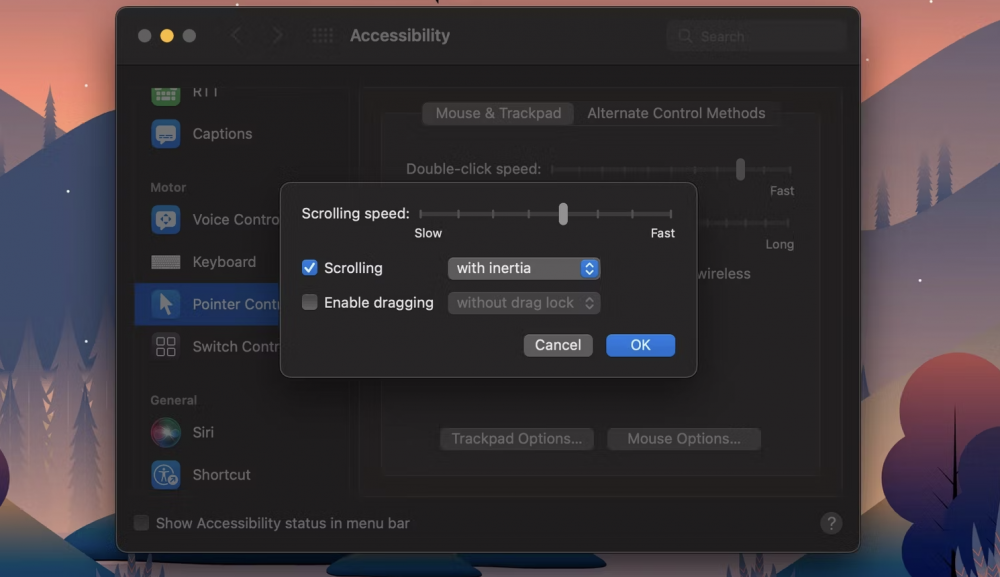Click the show-all grid icon in toolbar

[x=323, y=36]
